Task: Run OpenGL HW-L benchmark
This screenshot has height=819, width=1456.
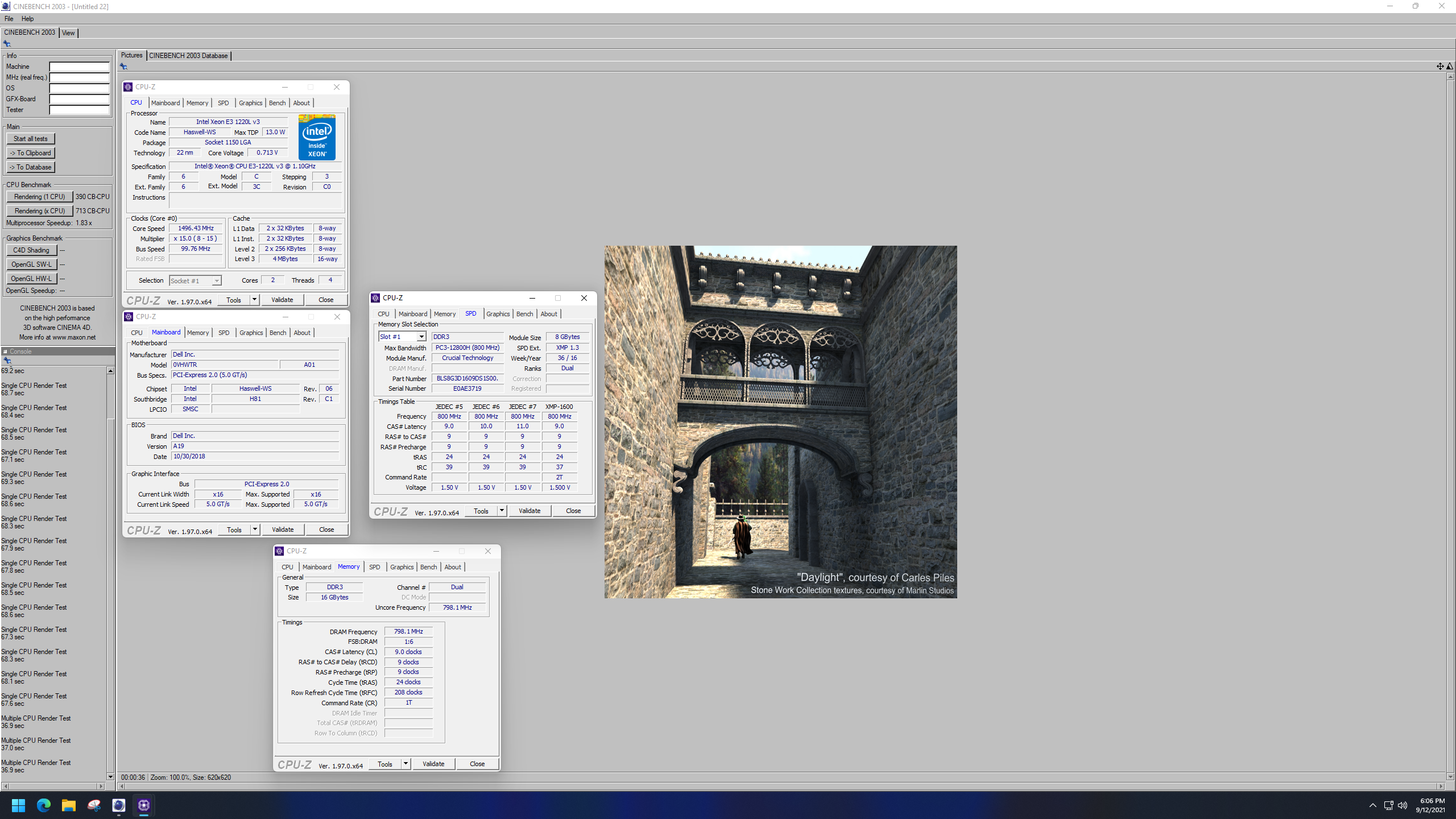Action: click(31, 279)
